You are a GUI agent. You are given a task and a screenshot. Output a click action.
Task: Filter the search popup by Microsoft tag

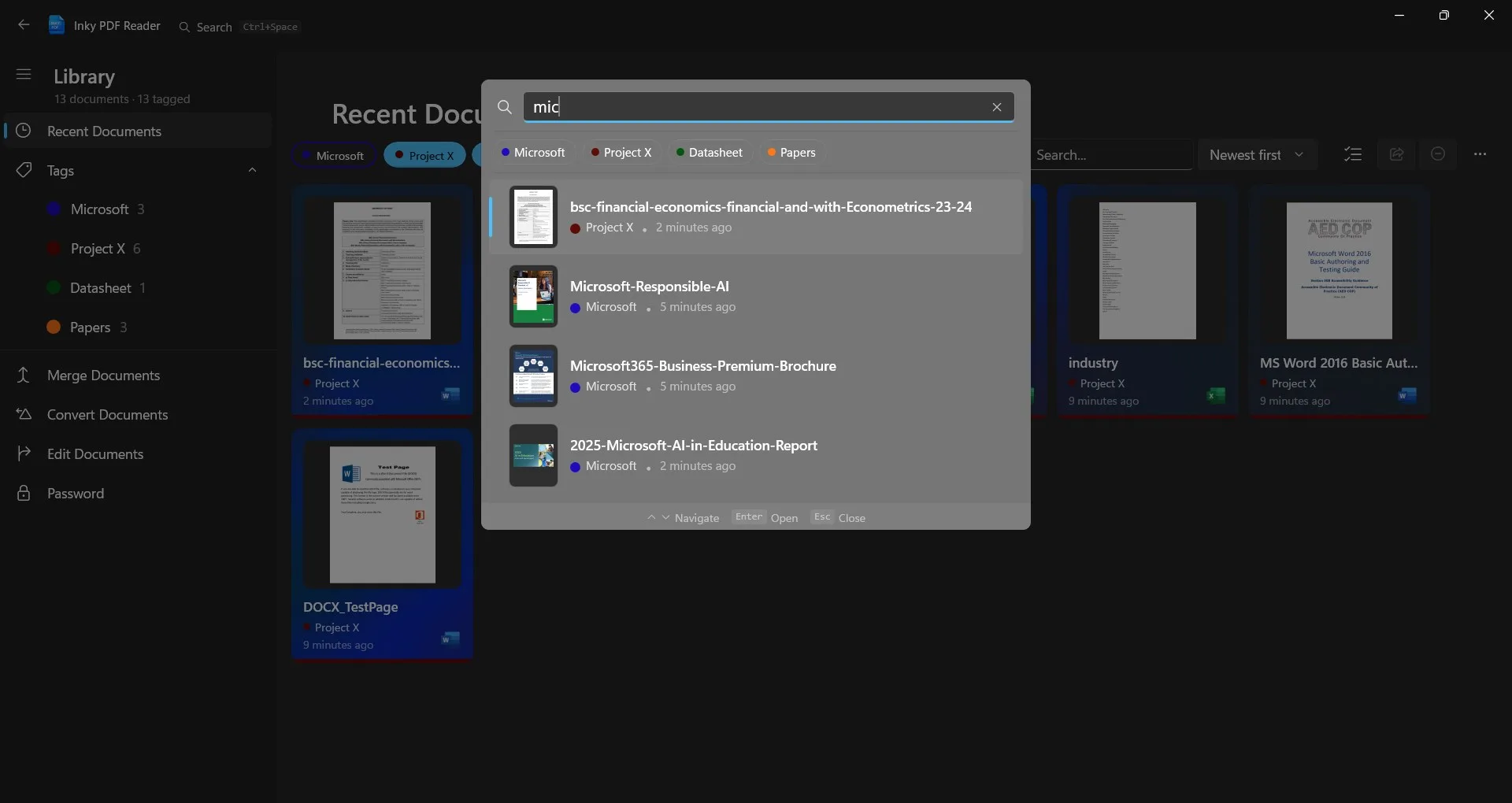pos(533,153)
